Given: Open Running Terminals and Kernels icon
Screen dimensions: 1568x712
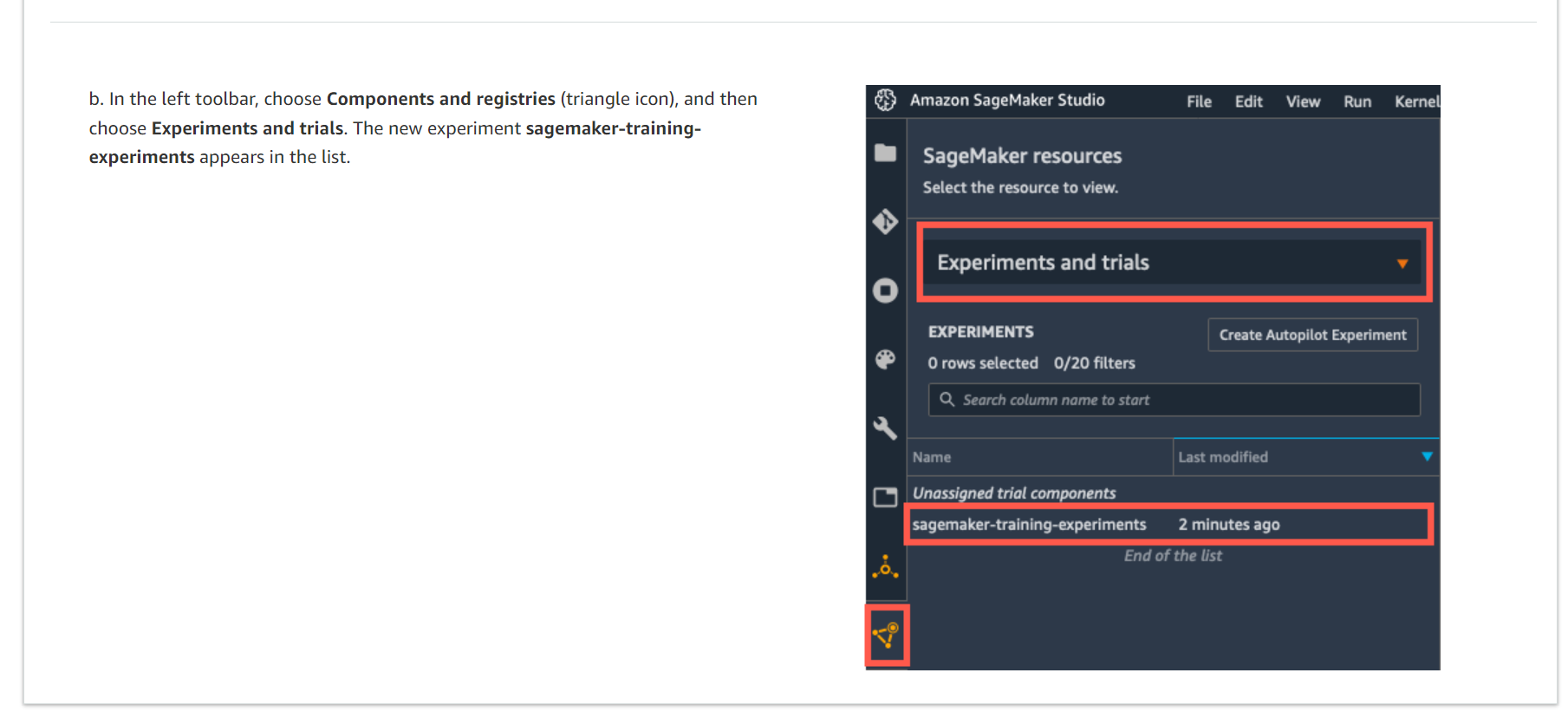Looking at the screenshot, I should click(x=885, y=290).
